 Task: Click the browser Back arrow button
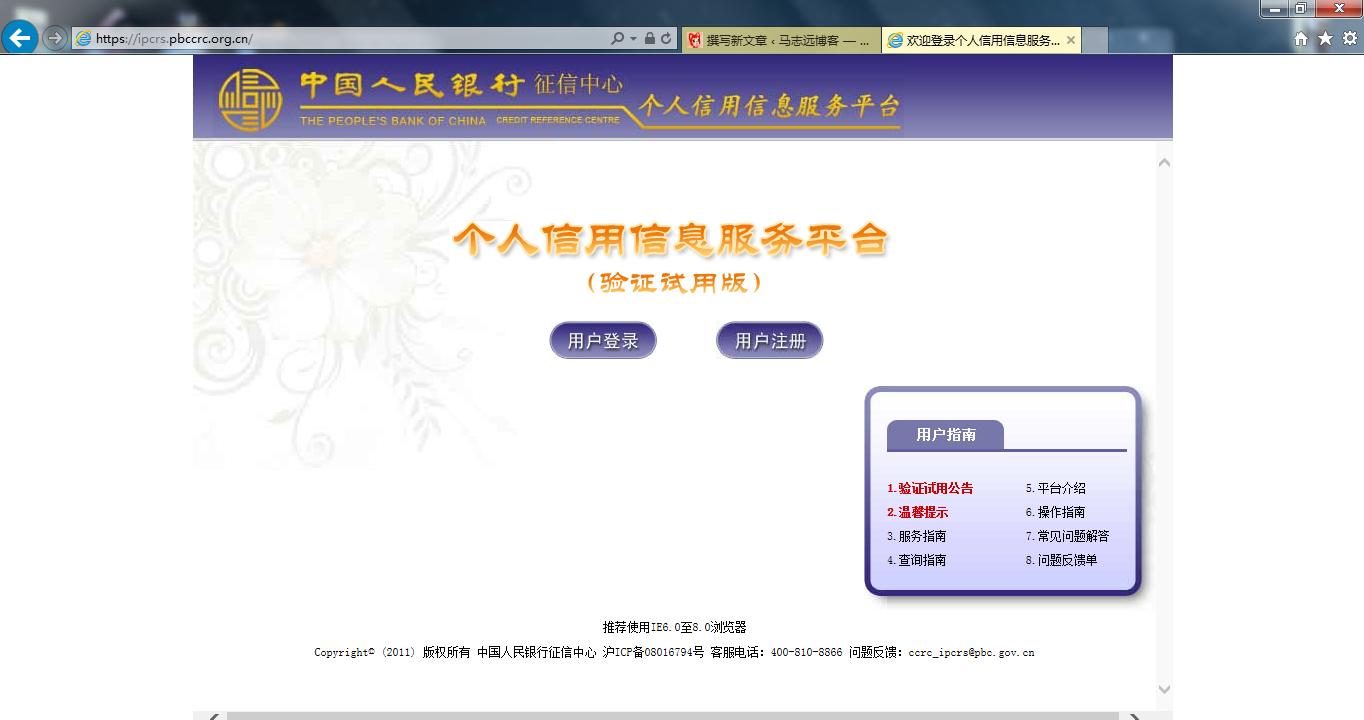[19, 38]
